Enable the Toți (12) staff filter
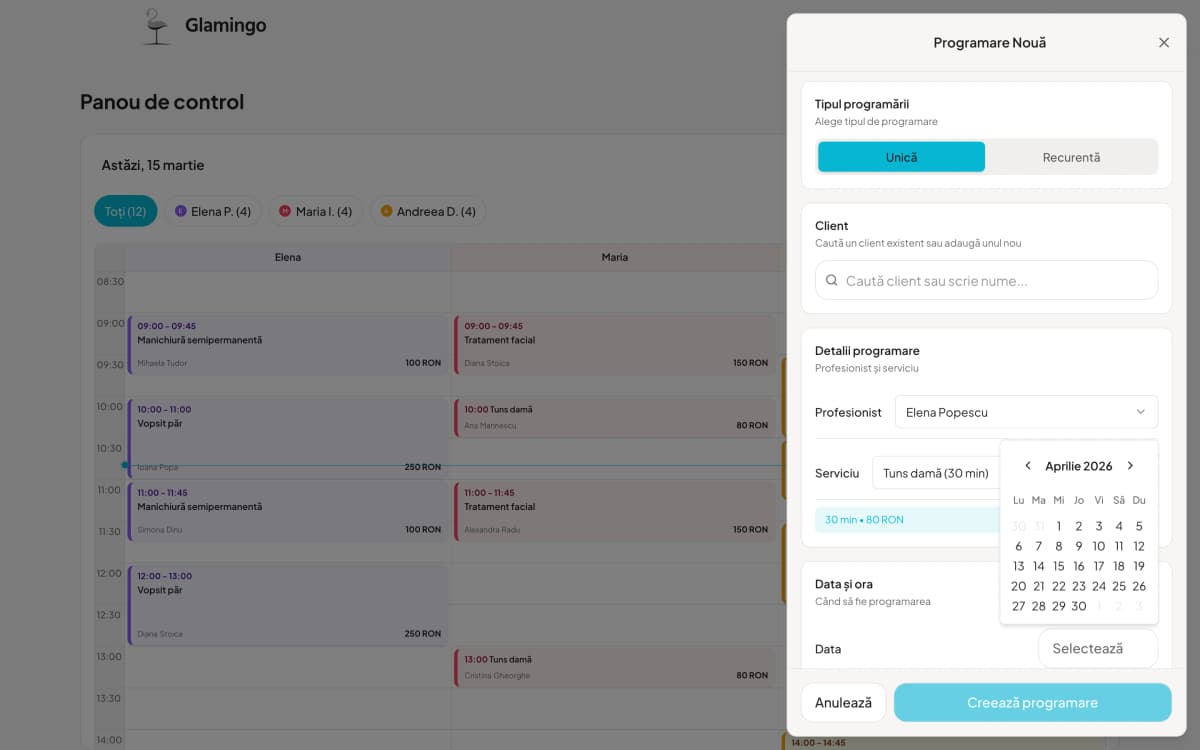Image resolution: width=1200 pixels, height=750 pixels. click(x=125, y=211)
